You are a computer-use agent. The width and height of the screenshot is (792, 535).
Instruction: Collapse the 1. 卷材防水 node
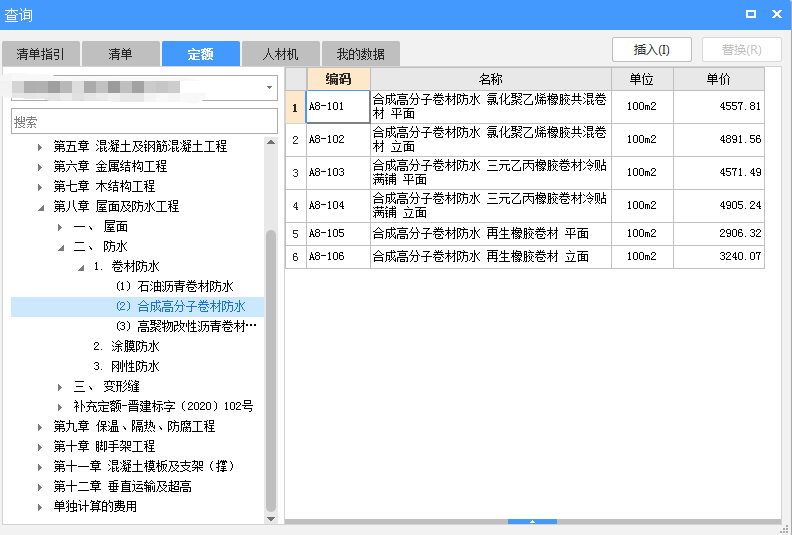(81, 268)
